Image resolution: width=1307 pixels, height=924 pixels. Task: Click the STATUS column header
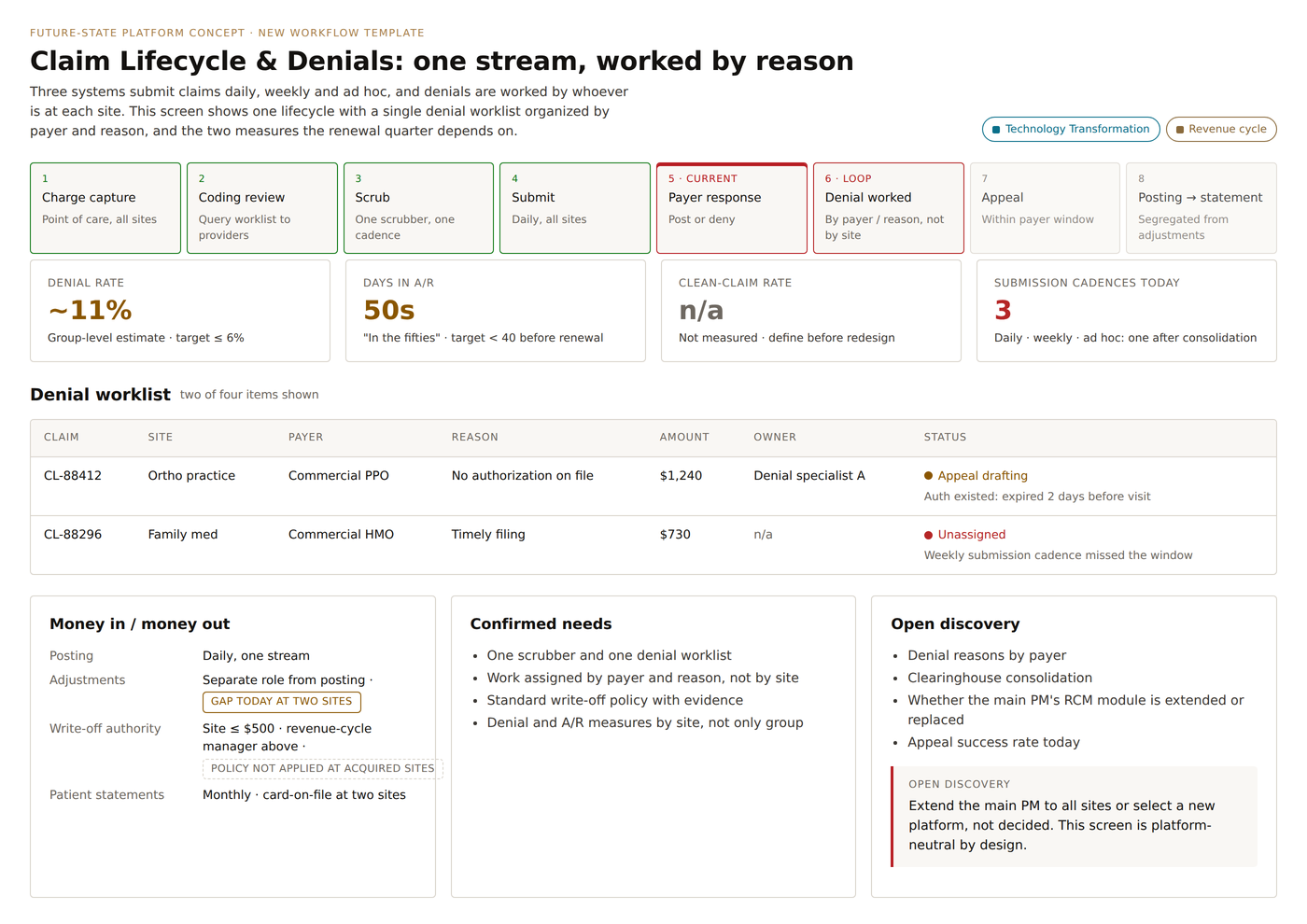(x=945, y=437)
